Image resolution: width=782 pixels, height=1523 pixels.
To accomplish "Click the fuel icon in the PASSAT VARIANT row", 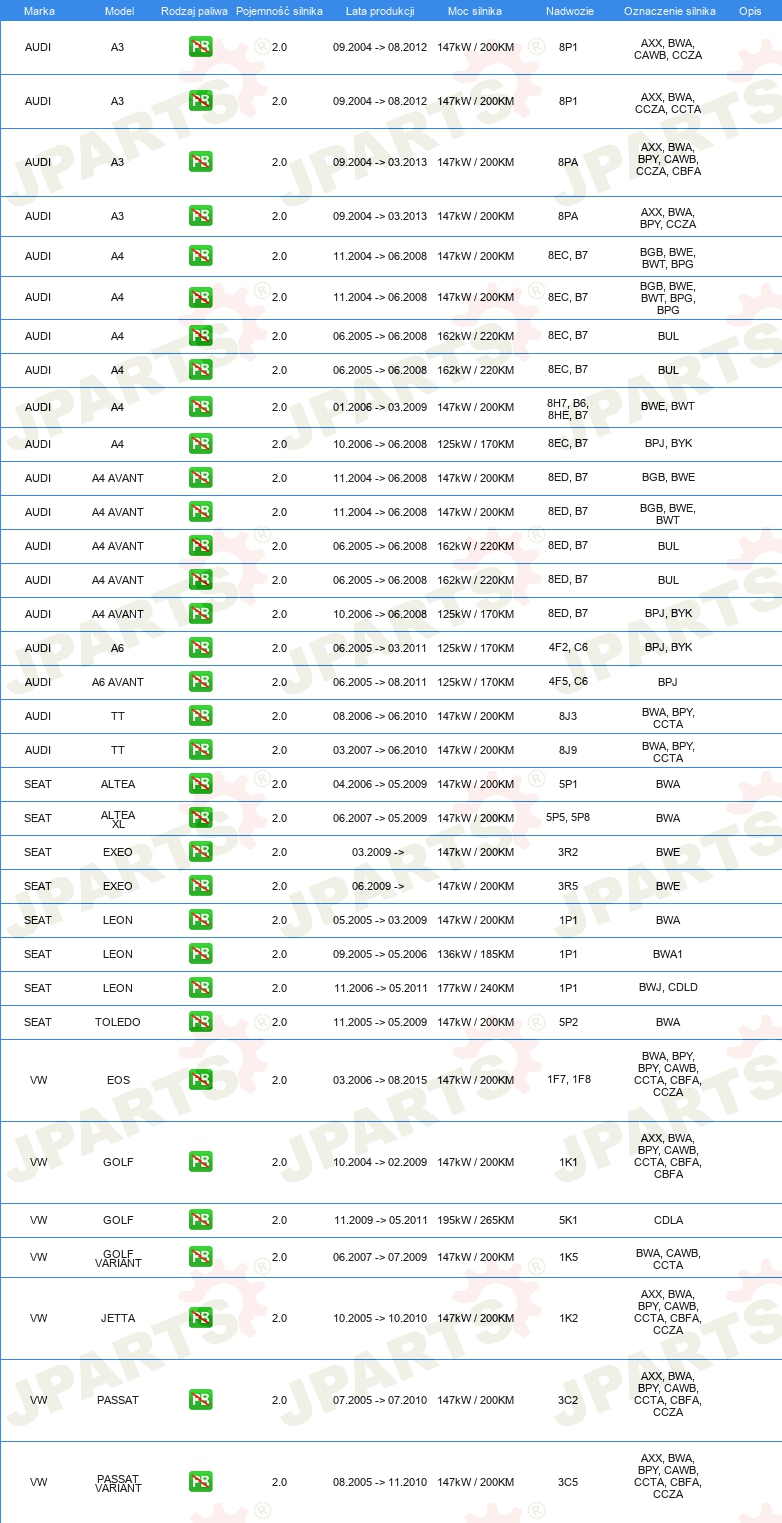I will (x=200, y=1482).
